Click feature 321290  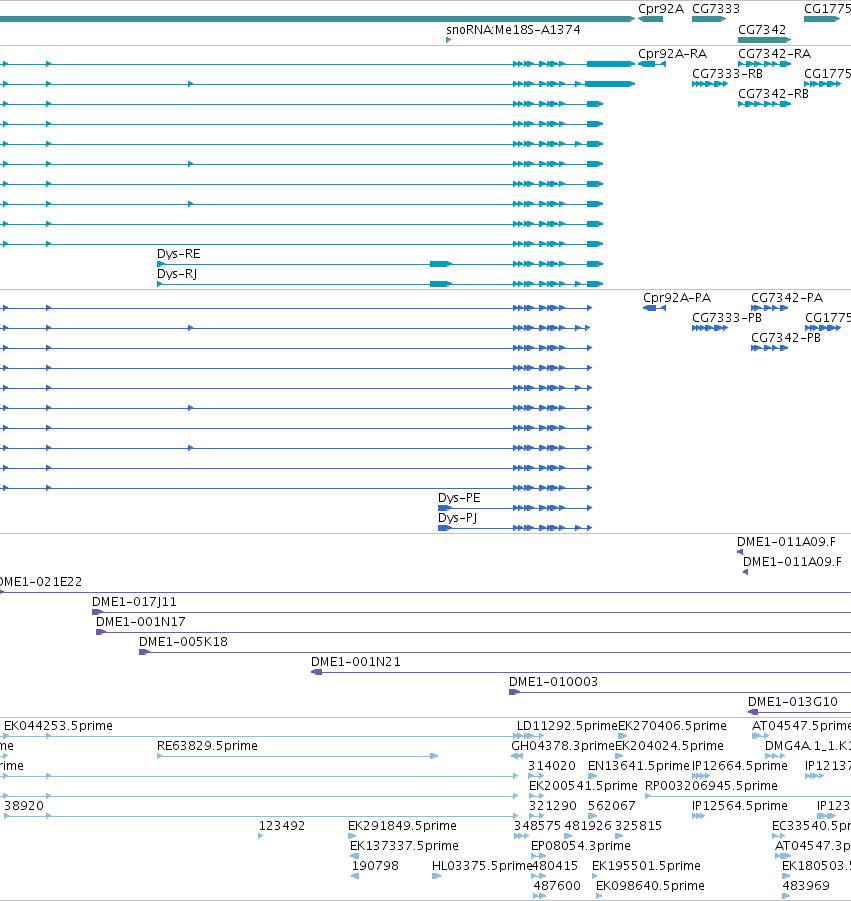[537, 816]
